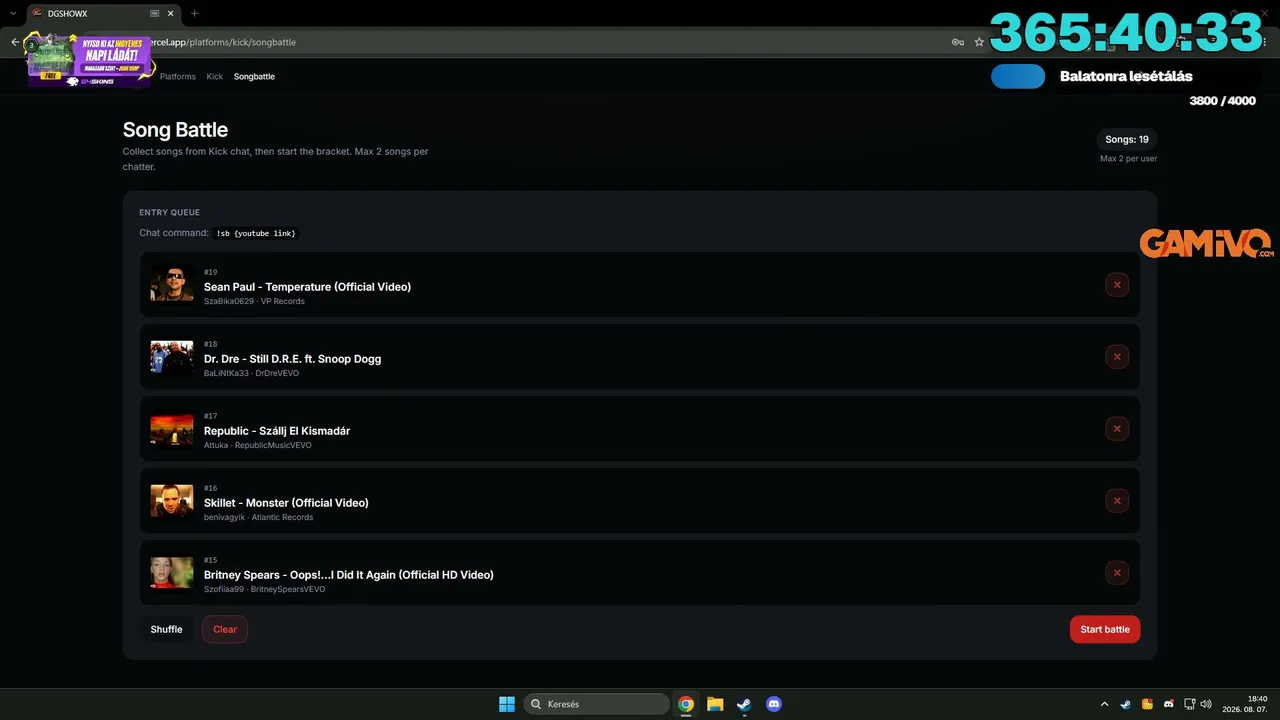Click the GAMIVO.com logo
The height and width of the screenshot is (720, 1280).
click(x=1206, y=244)
